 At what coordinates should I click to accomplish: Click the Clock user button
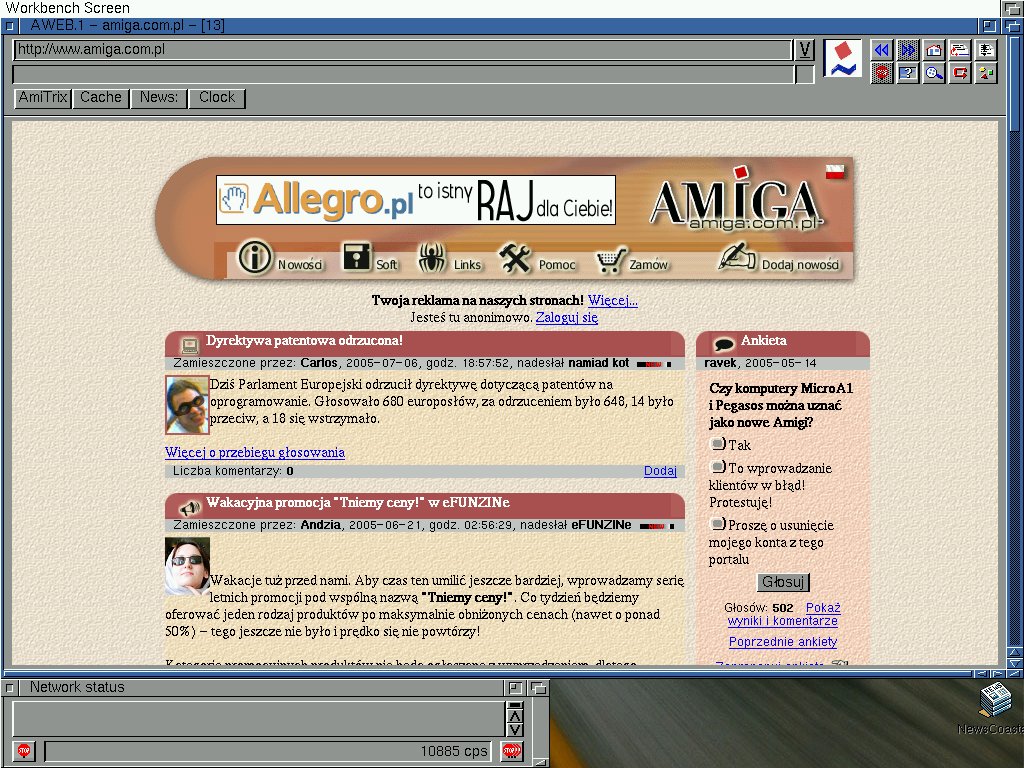click(x=217, y=98)
